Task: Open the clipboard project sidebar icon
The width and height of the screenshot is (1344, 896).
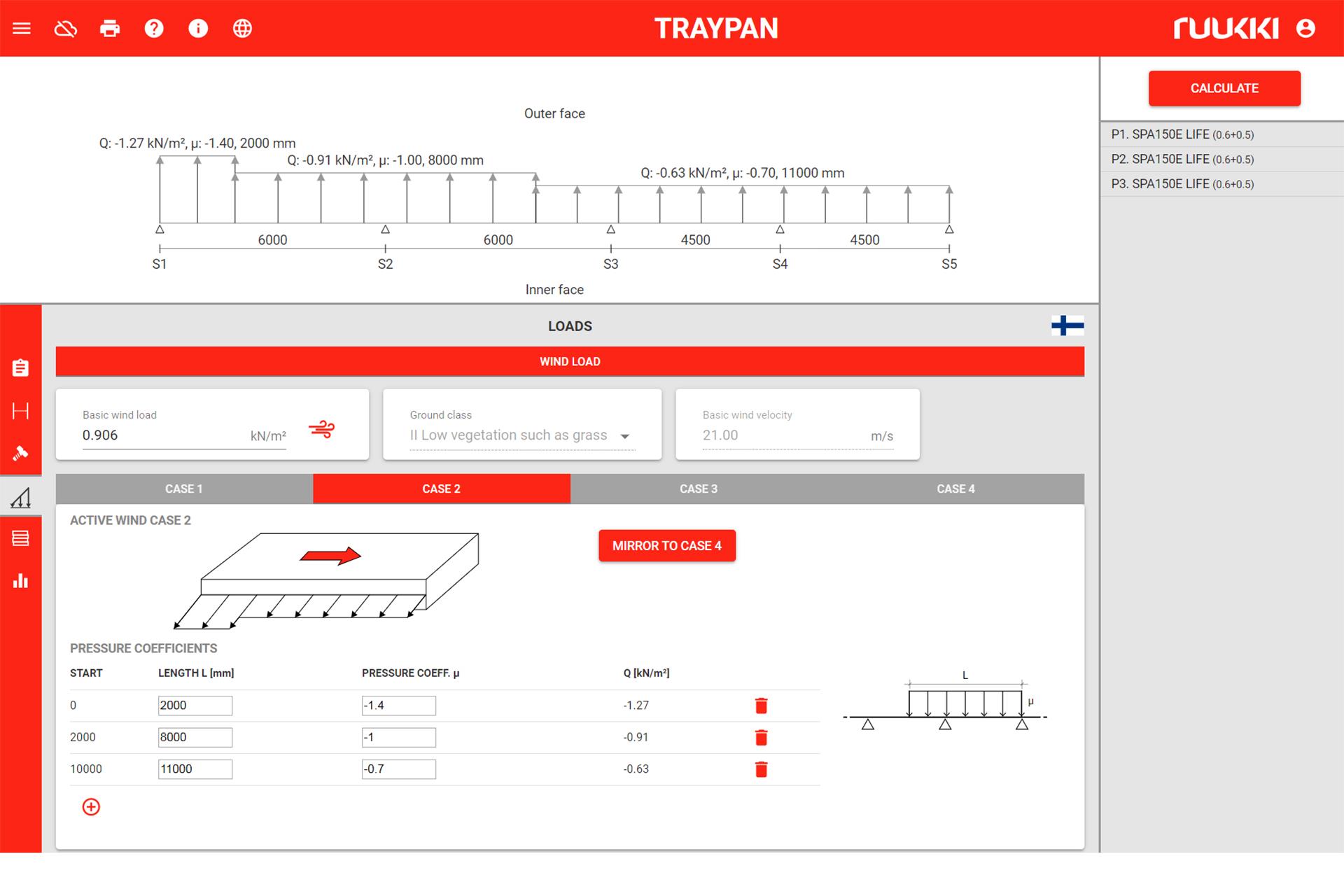Action: 20,367
